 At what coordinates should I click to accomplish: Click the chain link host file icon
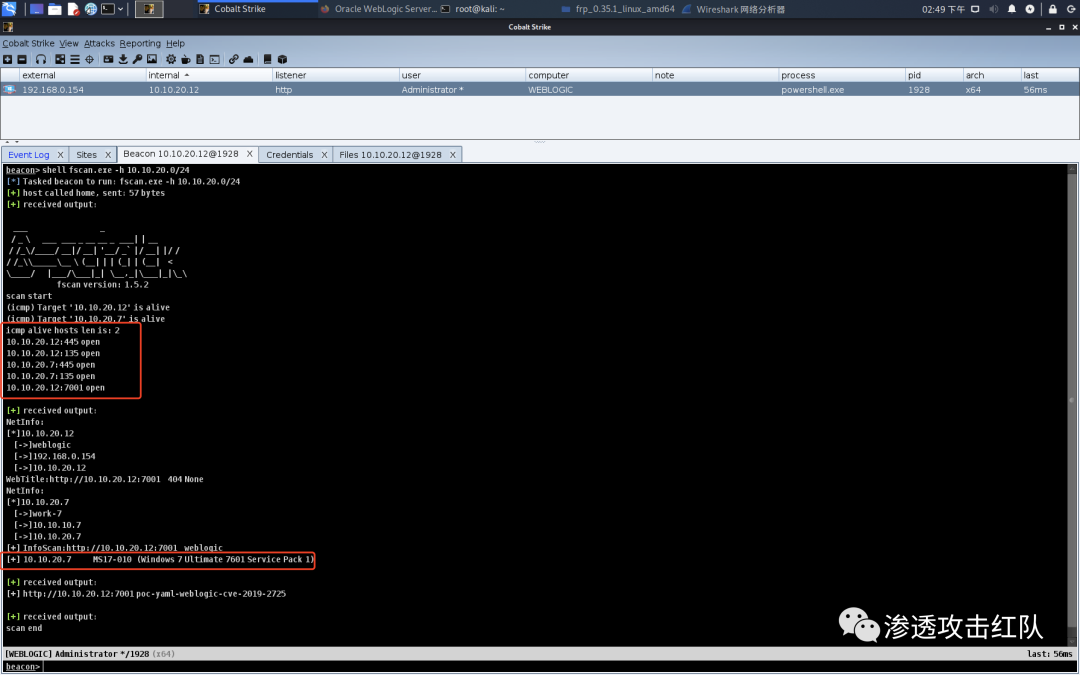[x=233, y=59]
